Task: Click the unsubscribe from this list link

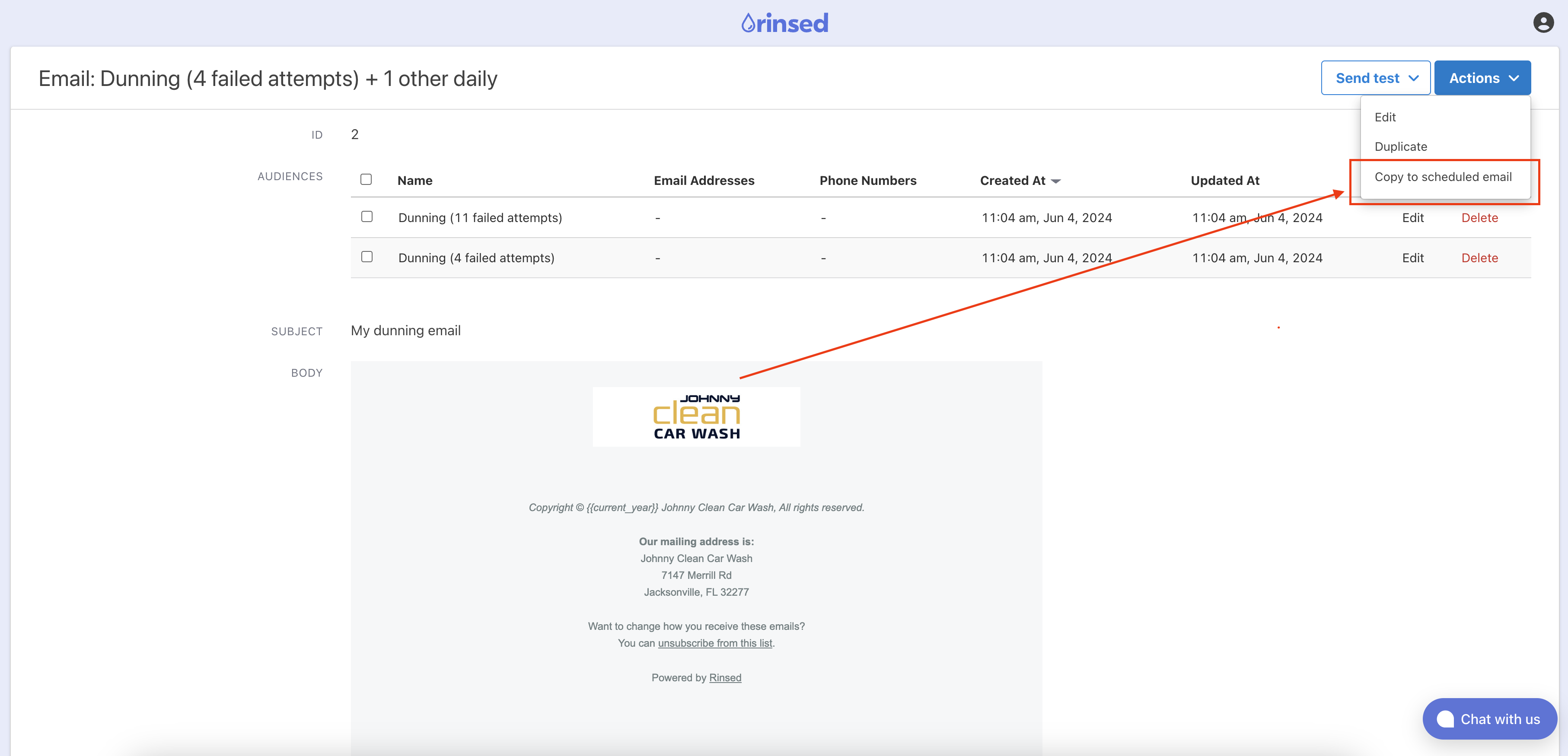Action: tap(714, 643)
